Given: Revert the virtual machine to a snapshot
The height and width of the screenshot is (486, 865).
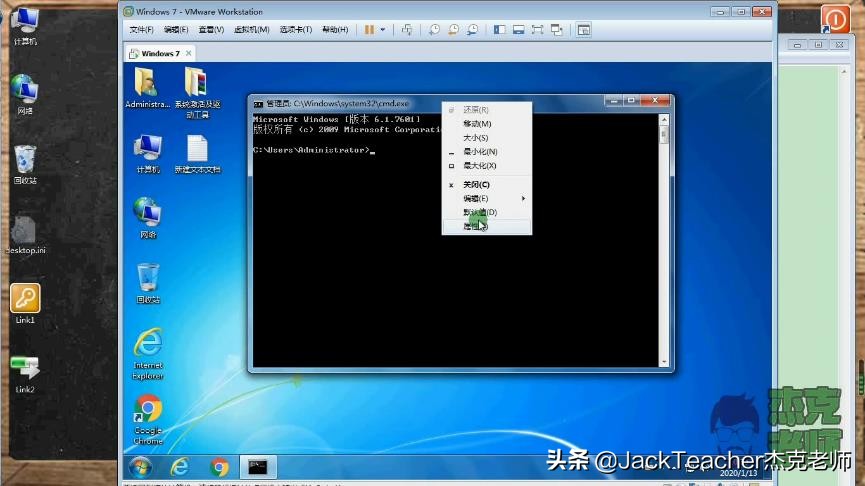Looking at the screenshot, I should 453,30.
